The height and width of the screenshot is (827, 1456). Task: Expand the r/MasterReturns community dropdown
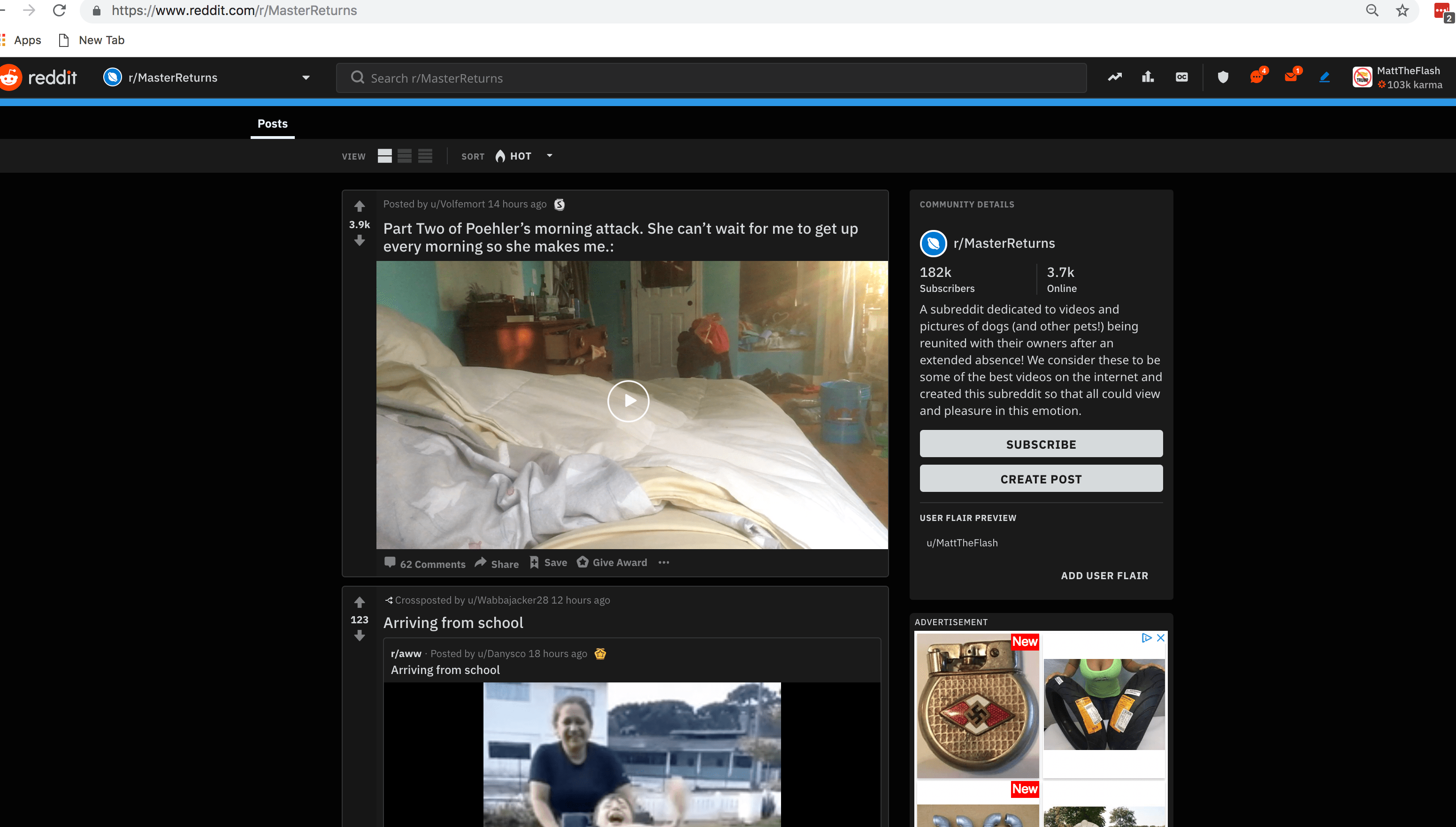306,78
